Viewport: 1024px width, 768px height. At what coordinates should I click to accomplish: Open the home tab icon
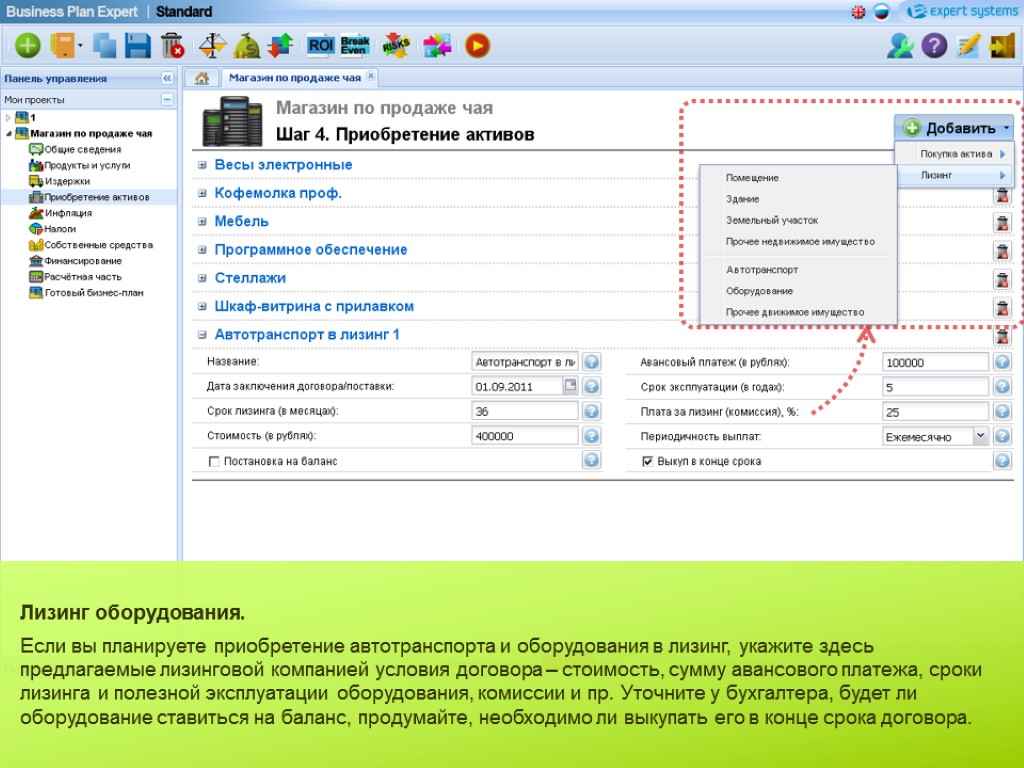tap(202, 78)
